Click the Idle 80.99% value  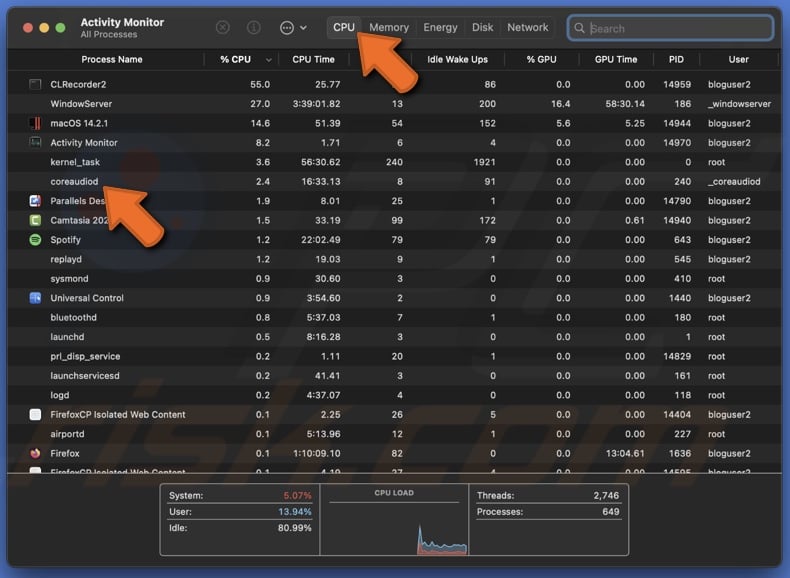tap(295, 528)
